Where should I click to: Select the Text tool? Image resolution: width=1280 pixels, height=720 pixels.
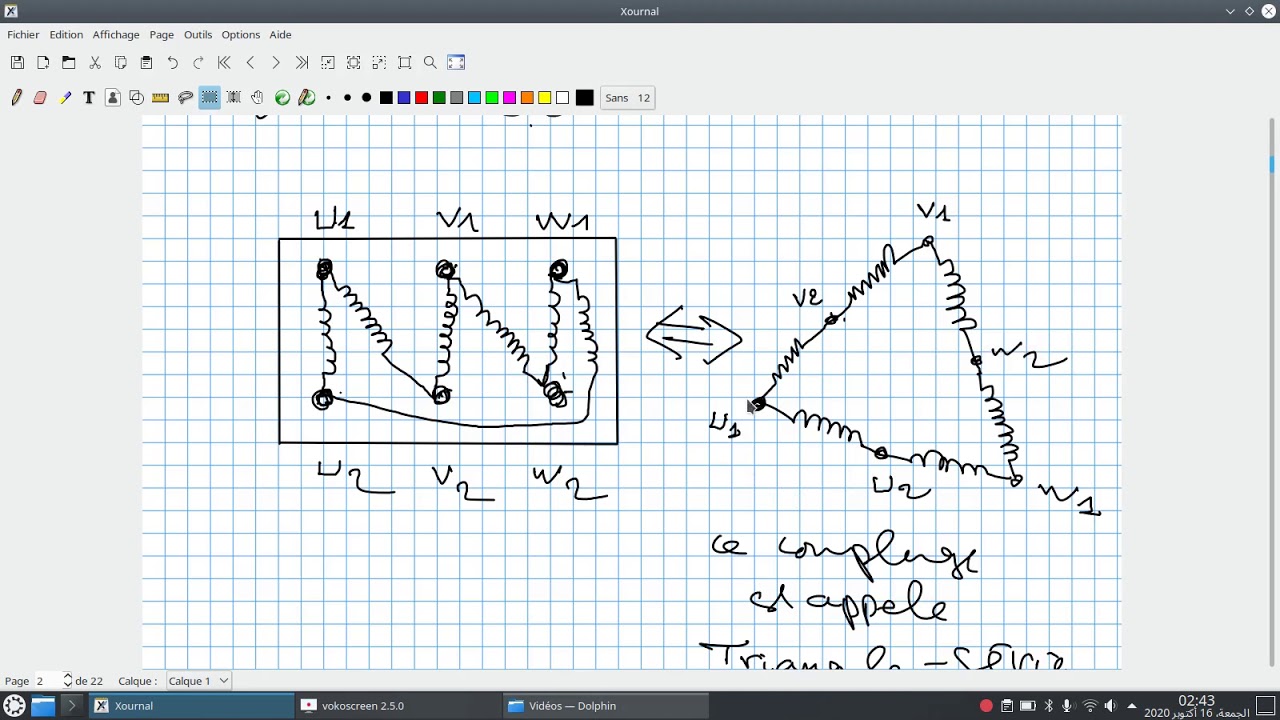click(x=89, y=98)
